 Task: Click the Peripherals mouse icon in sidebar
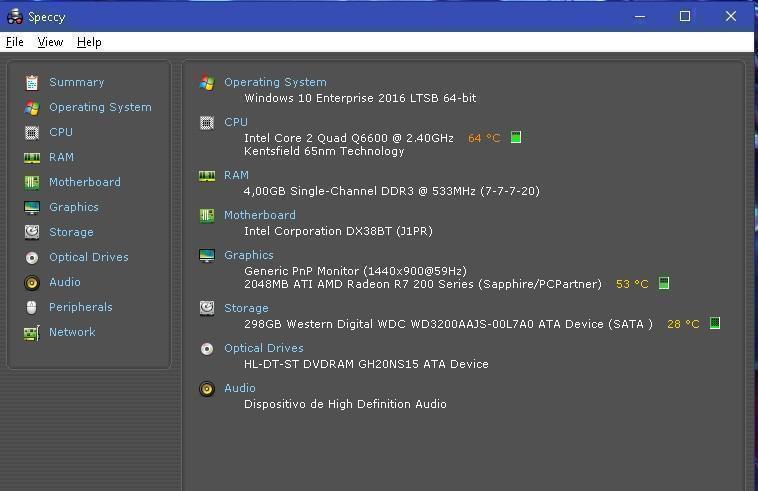(31, 307)
